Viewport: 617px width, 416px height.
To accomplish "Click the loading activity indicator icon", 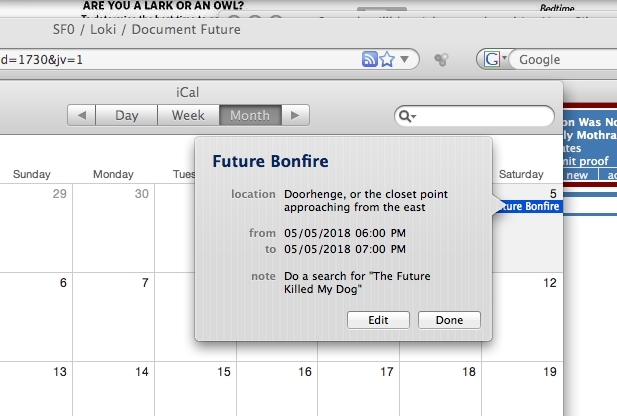I will [440, 60].
